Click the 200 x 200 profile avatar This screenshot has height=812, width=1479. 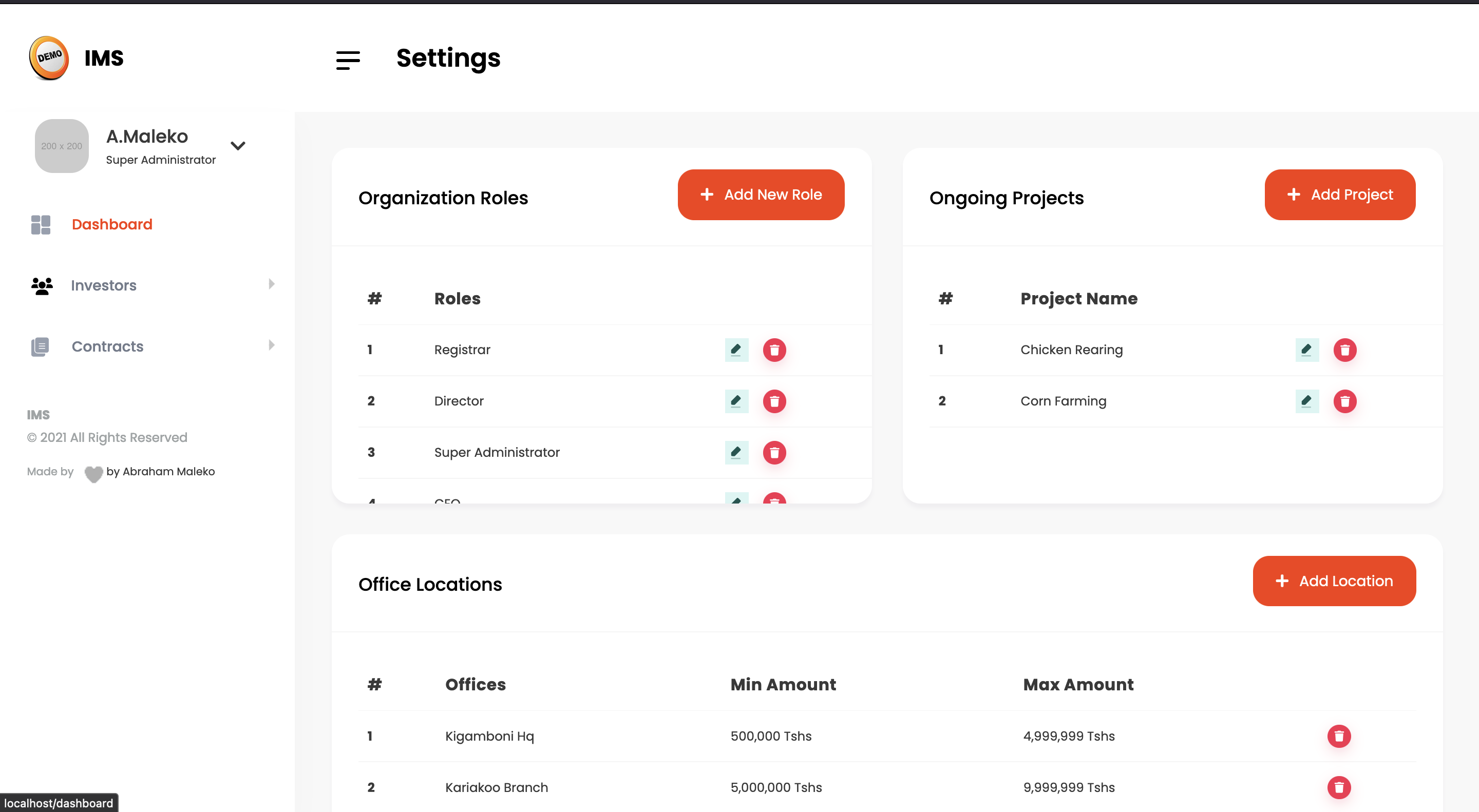click(x=62, y=146)
